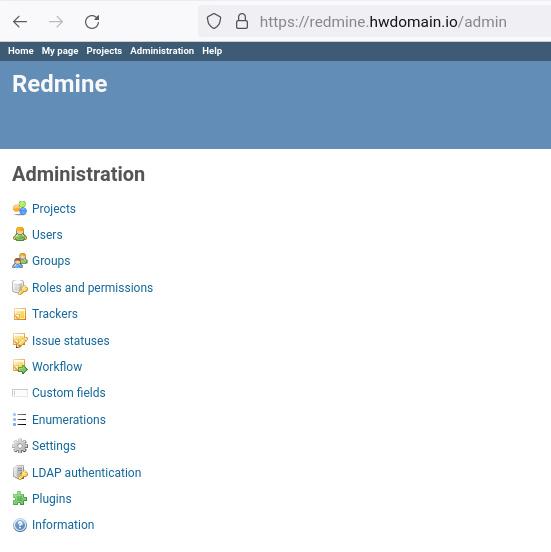Open the Settings link
Viewport: 551px width, 552px height.
[x=54, y=446]
